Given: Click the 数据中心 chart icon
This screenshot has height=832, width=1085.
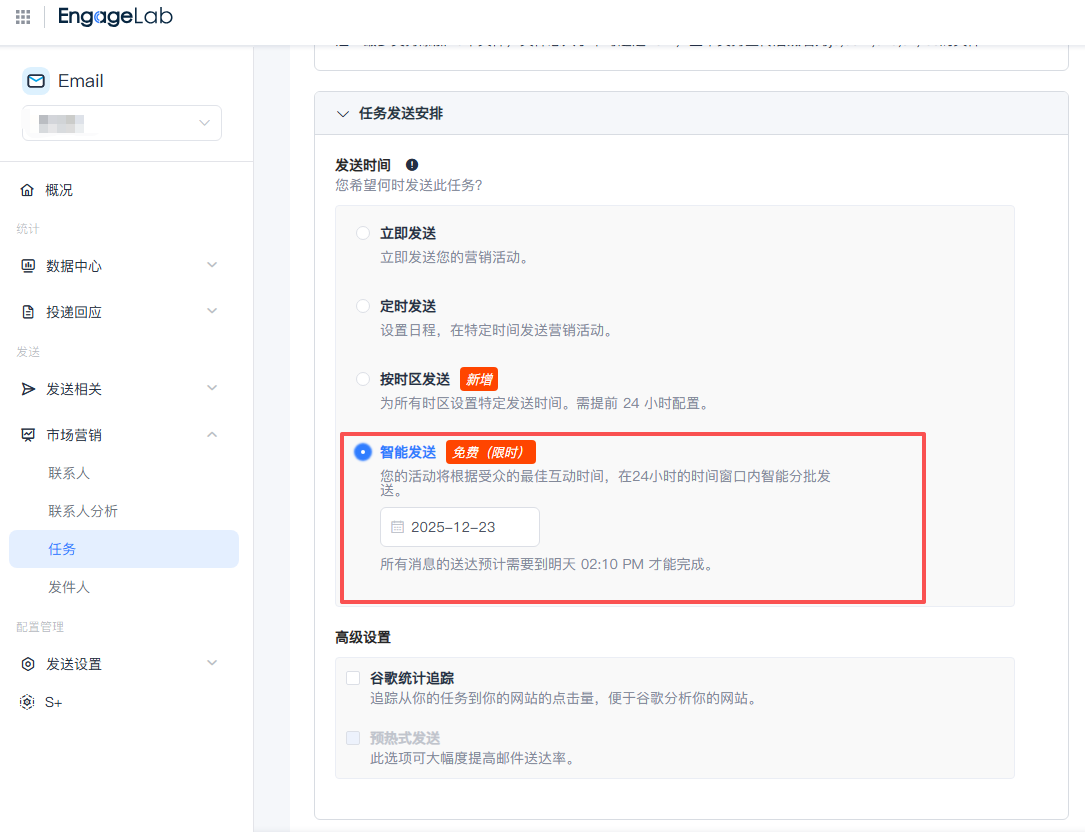Looking at the screenshot, I should [28, 266].
